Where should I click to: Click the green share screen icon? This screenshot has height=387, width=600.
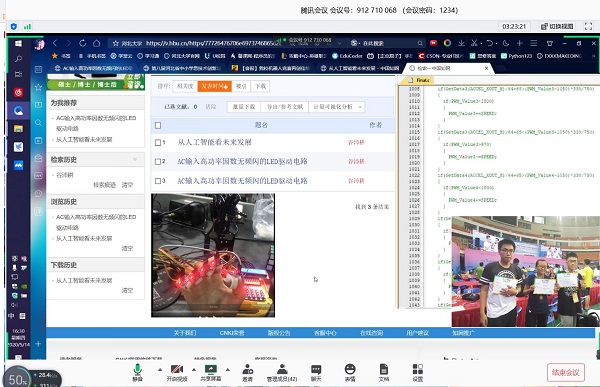pos(210,369)
